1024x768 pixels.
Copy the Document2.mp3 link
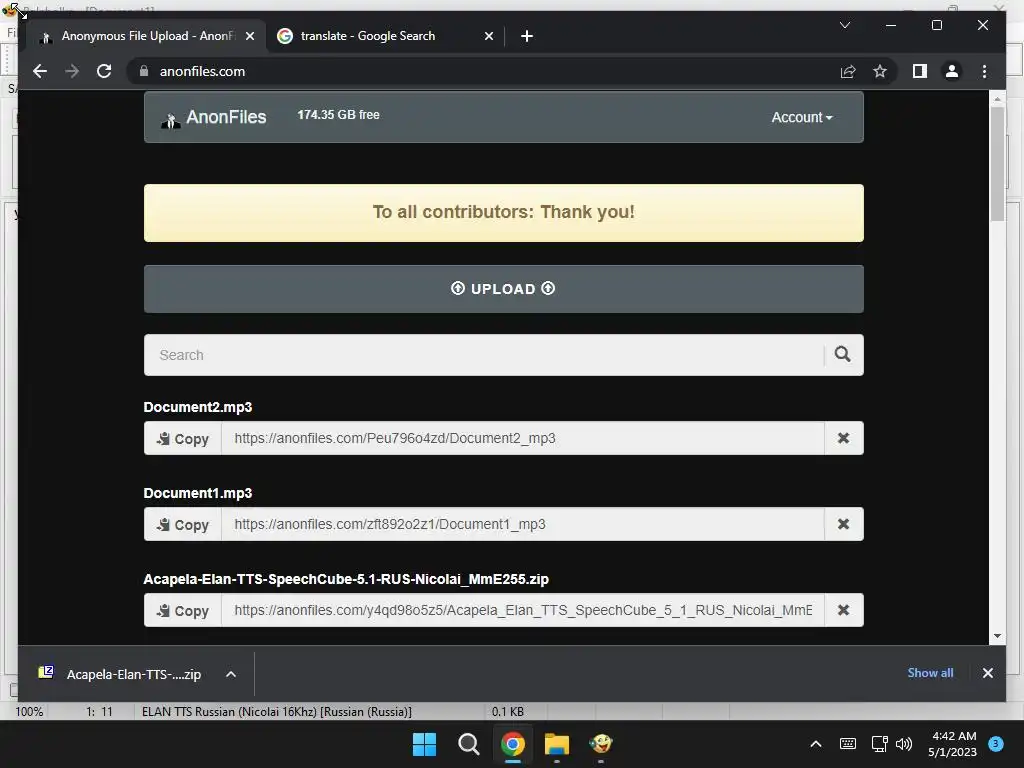coord(183,438)
